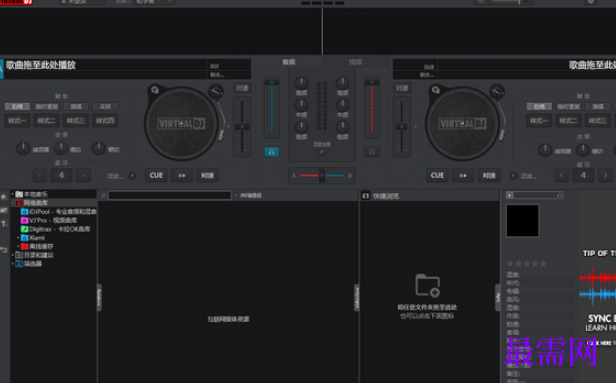616x383 pixels.
Task: Click small icon at right turntable corner
Action: coord(435,90)
